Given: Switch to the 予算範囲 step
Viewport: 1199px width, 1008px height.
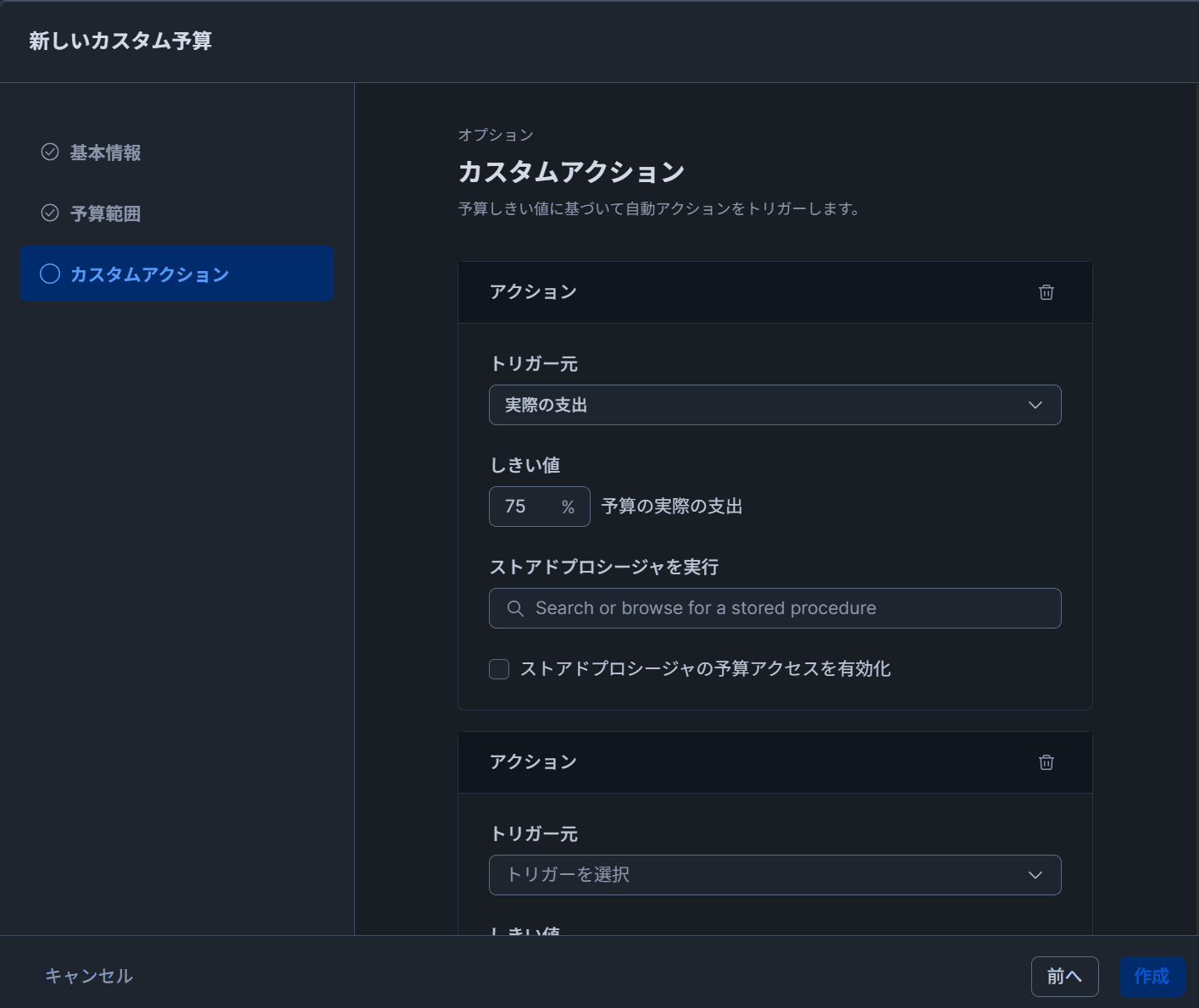Looking at the screenshot, I should [x=105, y=213].
